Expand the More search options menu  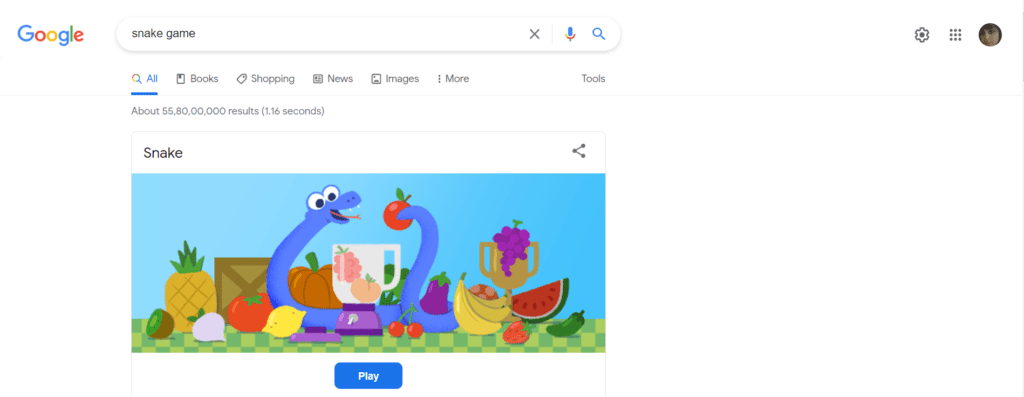coord(453,79)
